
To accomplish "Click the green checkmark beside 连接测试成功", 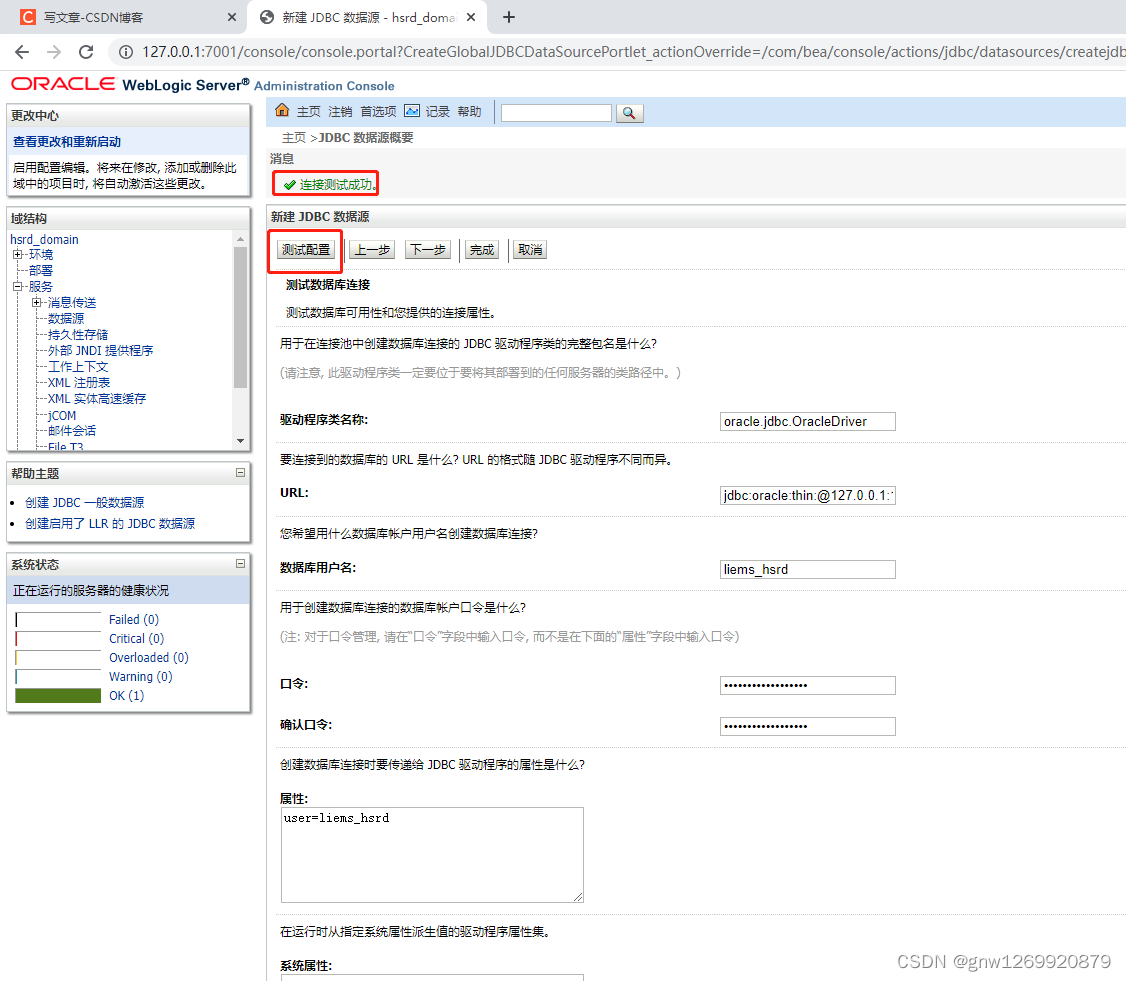I will click(288, 183).
